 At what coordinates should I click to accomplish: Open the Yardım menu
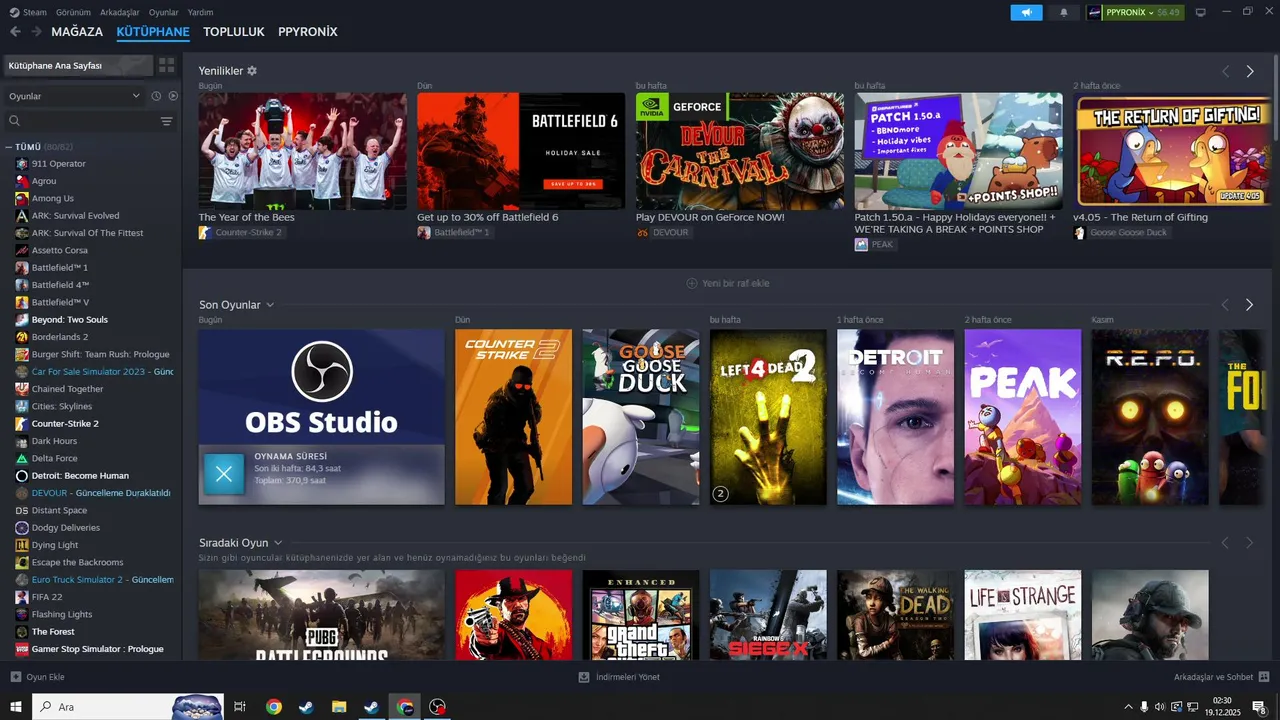(x=201, y=12)
